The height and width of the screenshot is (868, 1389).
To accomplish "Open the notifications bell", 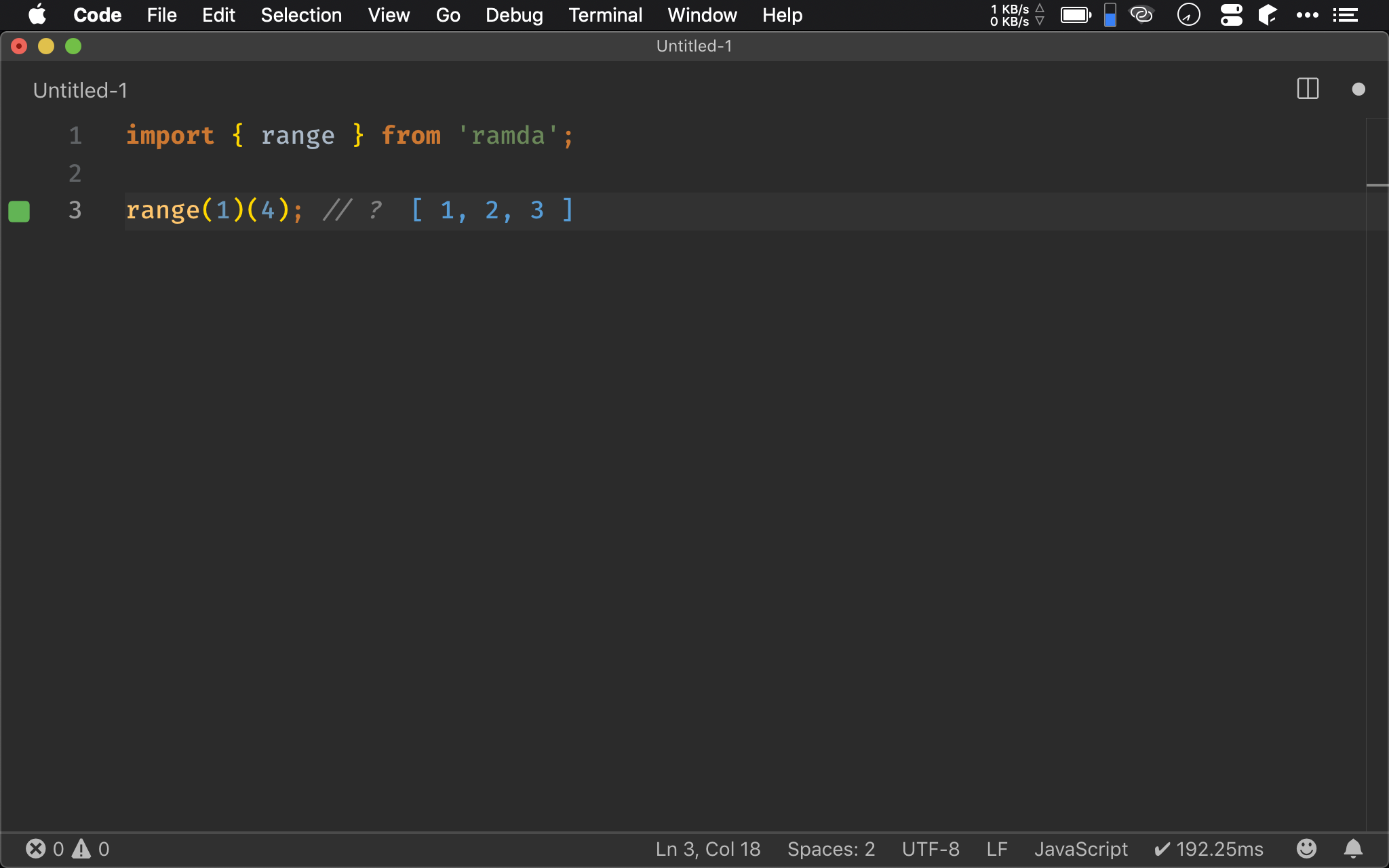I will (1353, 848).
